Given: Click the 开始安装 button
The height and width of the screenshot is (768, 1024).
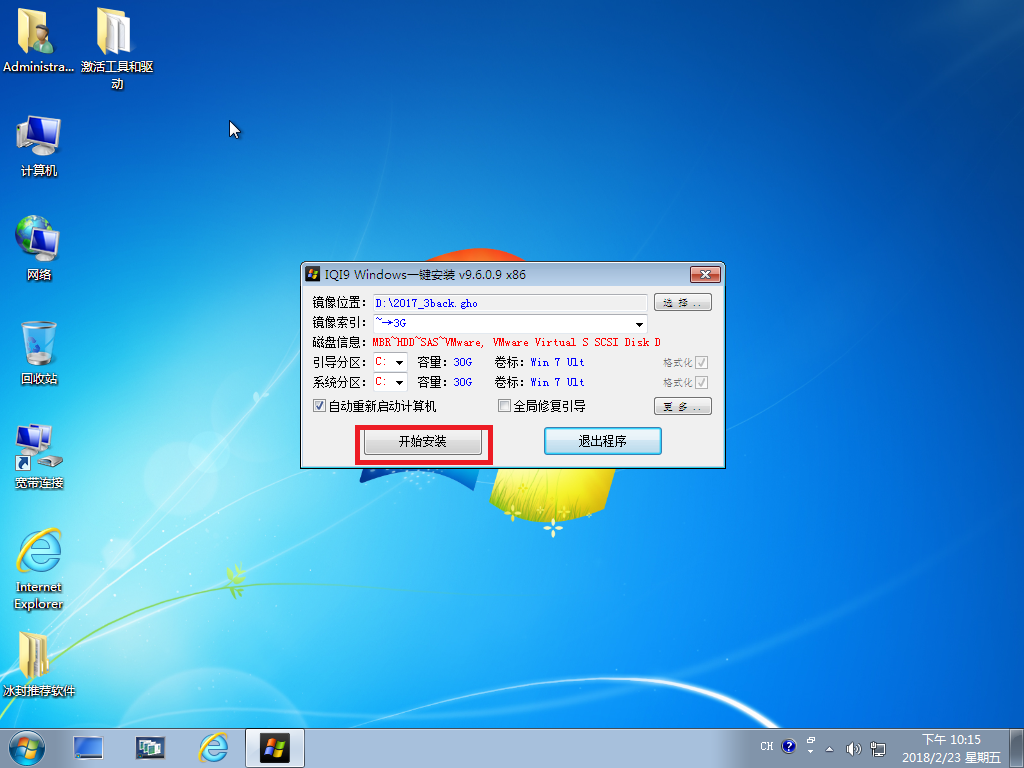Looking at the screenshot, I should (423, 441).
